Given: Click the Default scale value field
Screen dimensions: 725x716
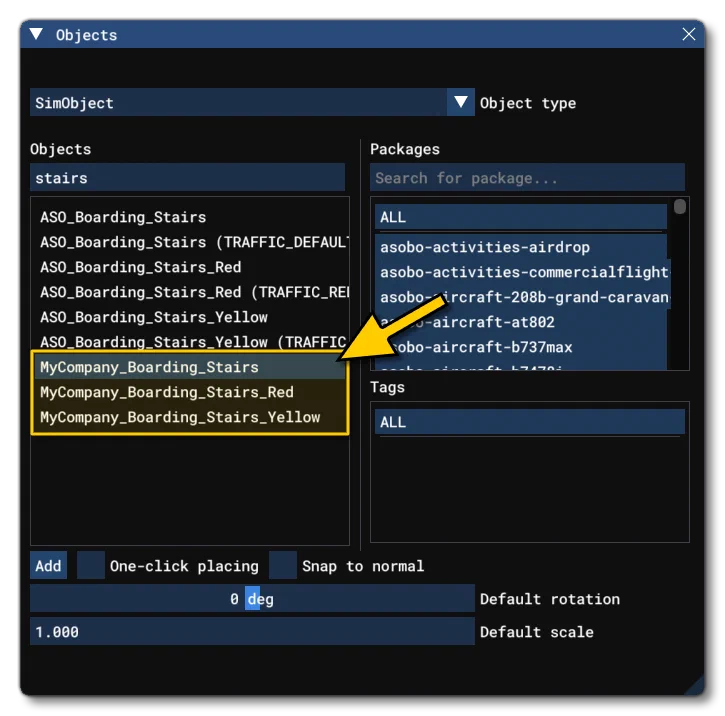Looking at the screenshot, I should (252, 631).
